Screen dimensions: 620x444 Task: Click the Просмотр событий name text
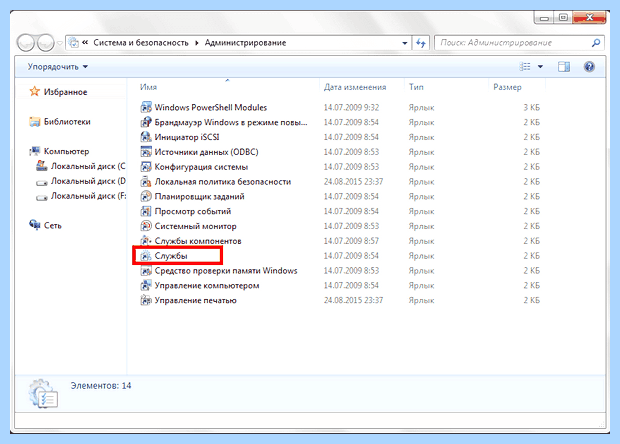click(193, 211)
